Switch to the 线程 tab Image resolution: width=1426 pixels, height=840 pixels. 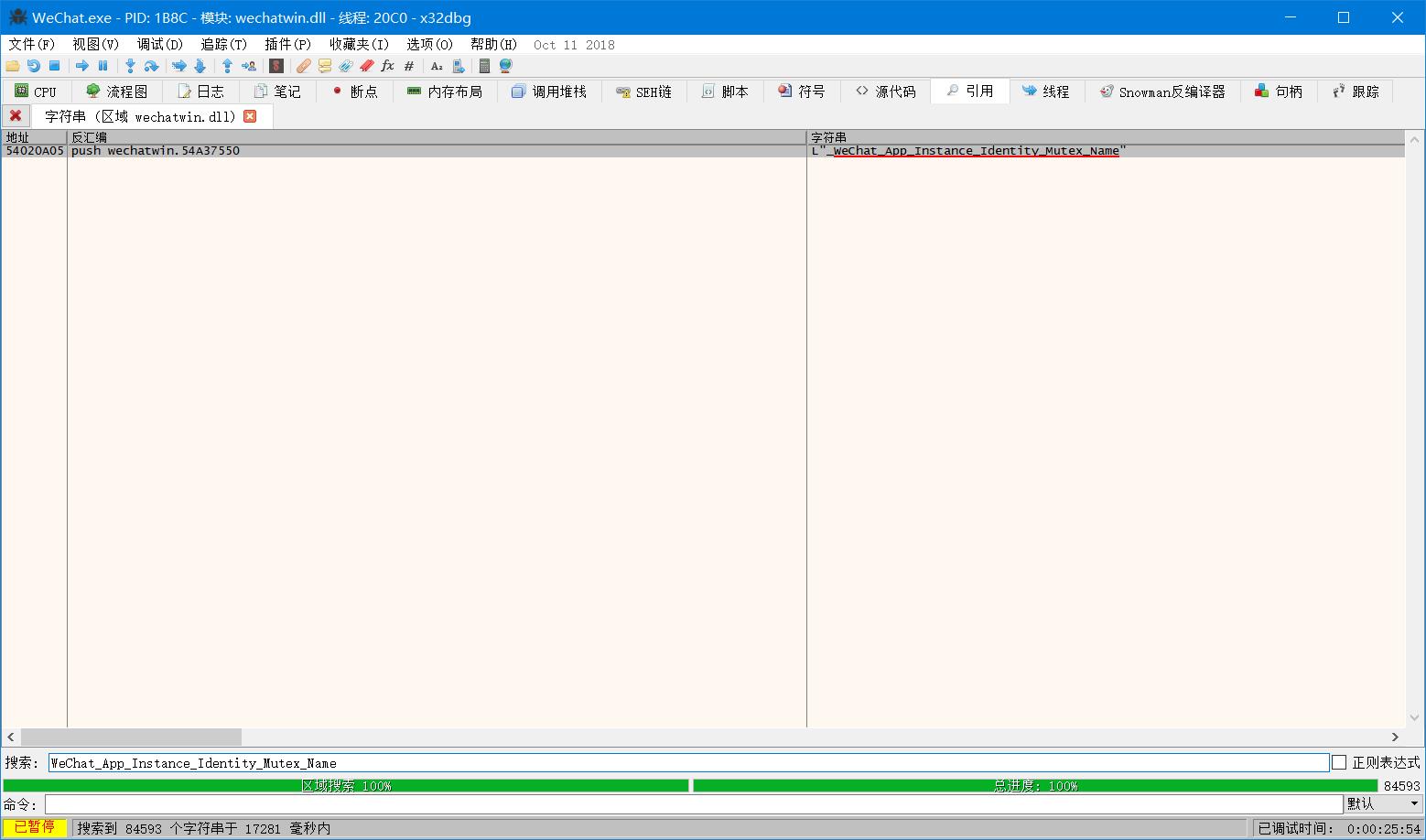tap(1046, 92)
